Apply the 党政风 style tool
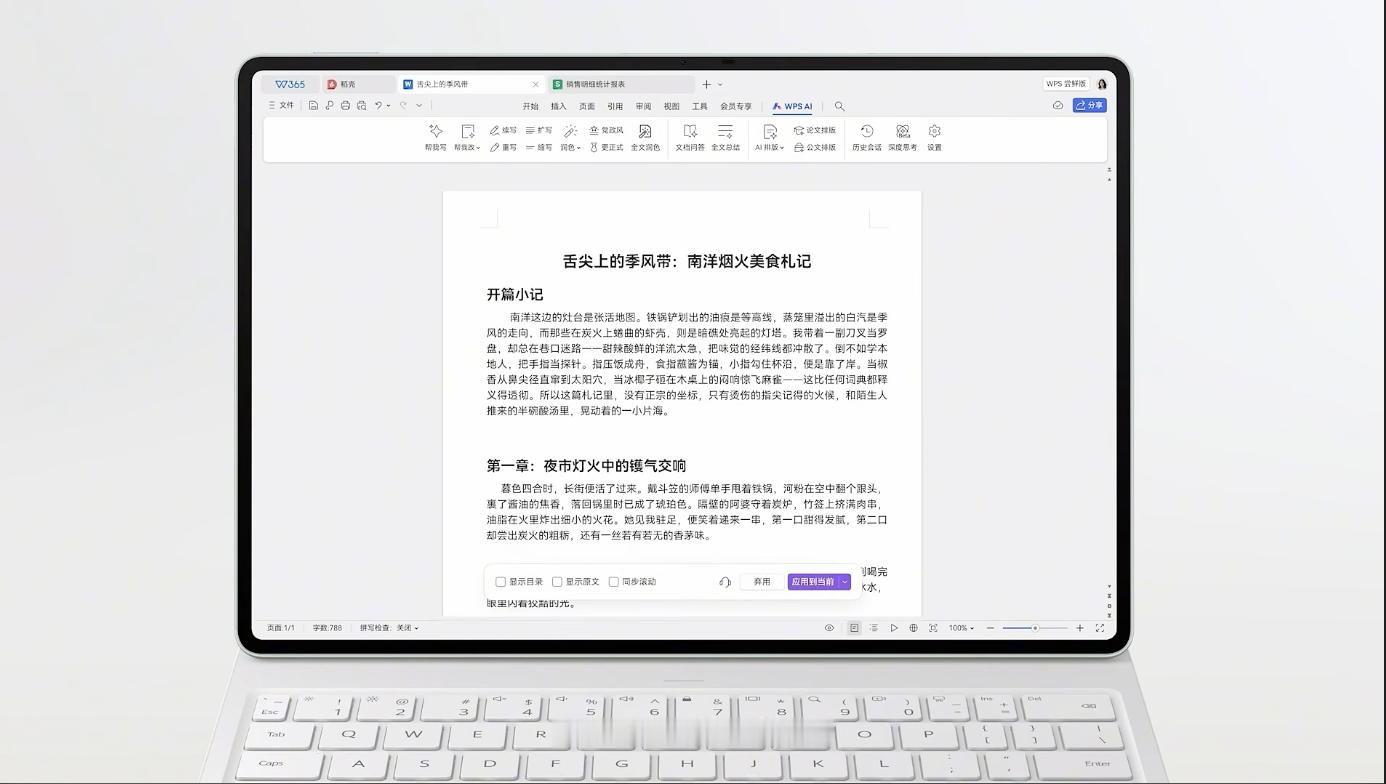 [x=606, y=130]
